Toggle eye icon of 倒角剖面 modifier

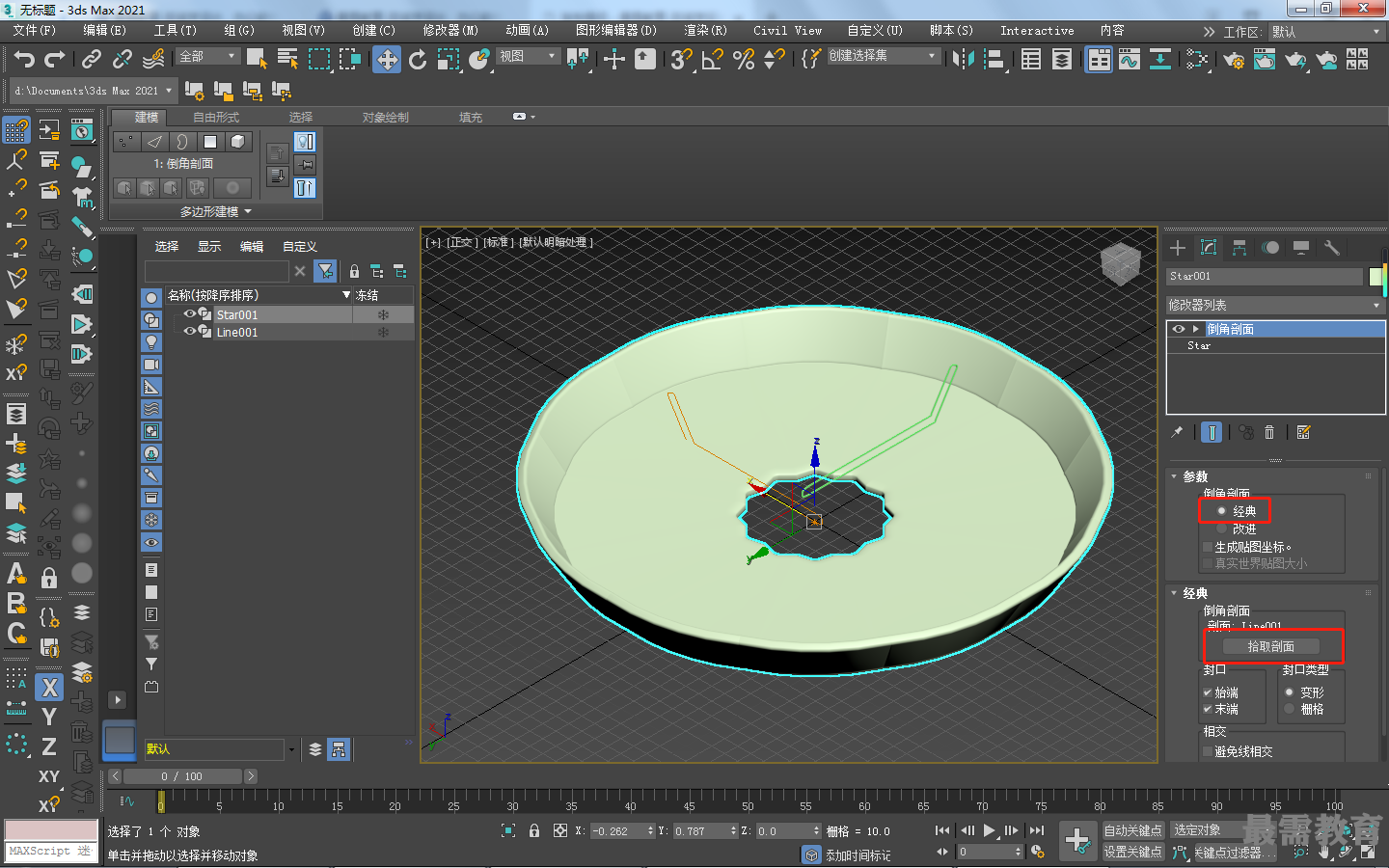point(1179,329)
